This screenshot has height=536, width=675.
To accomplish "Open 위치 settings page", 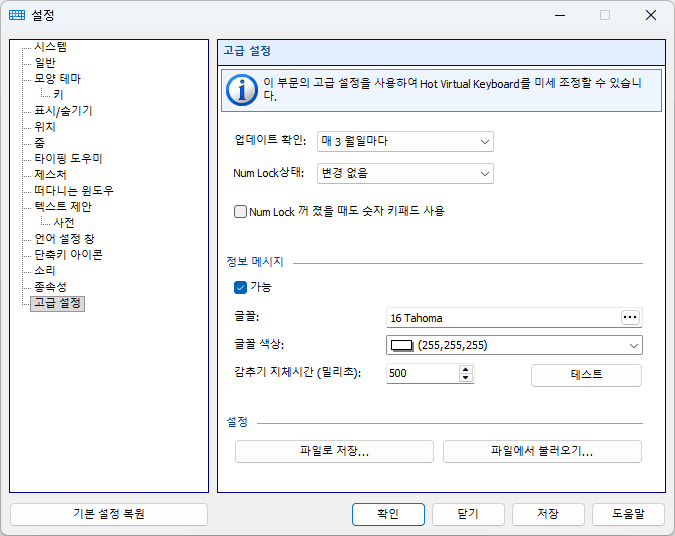I will [x=45, y=127].
